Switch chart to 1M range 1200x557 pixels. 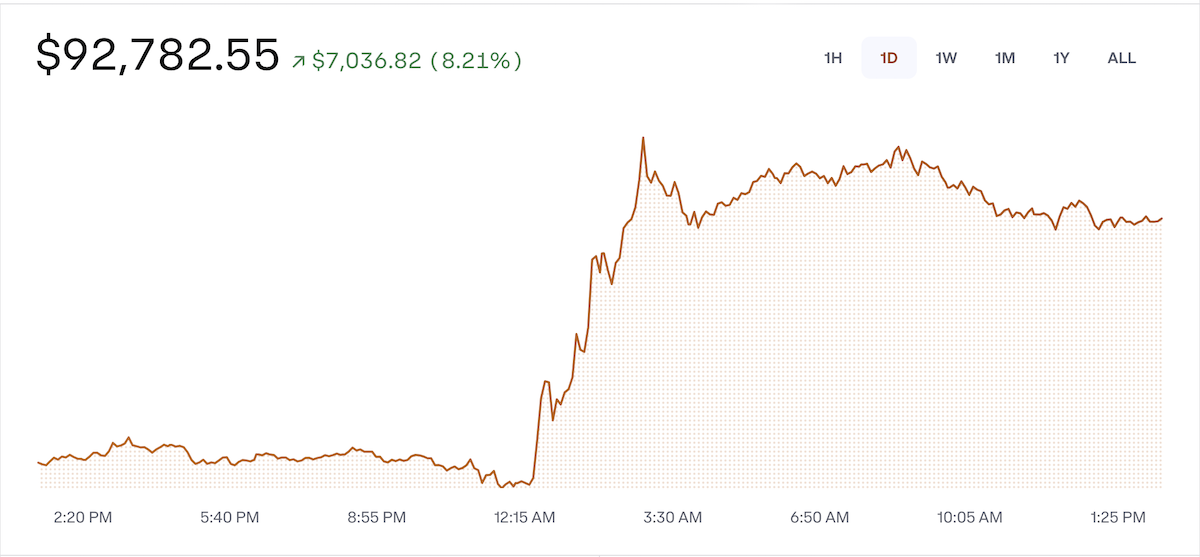[x=1005, y=58]
